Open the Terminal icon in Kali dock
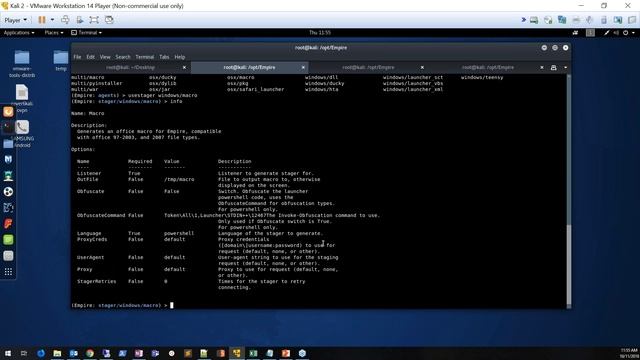 point(8,127)
